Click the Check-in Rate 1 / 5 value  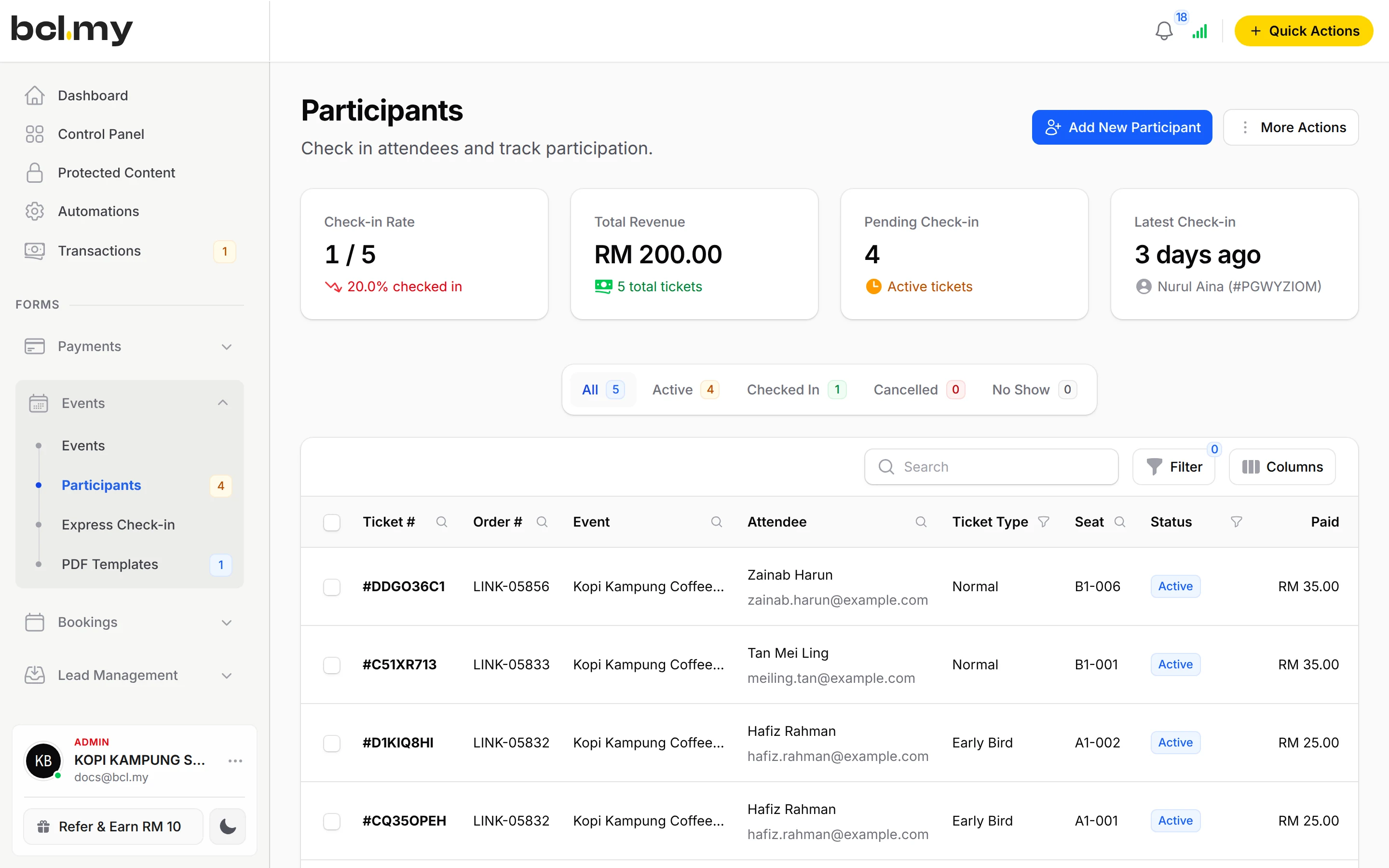click(x=350, y=254)
